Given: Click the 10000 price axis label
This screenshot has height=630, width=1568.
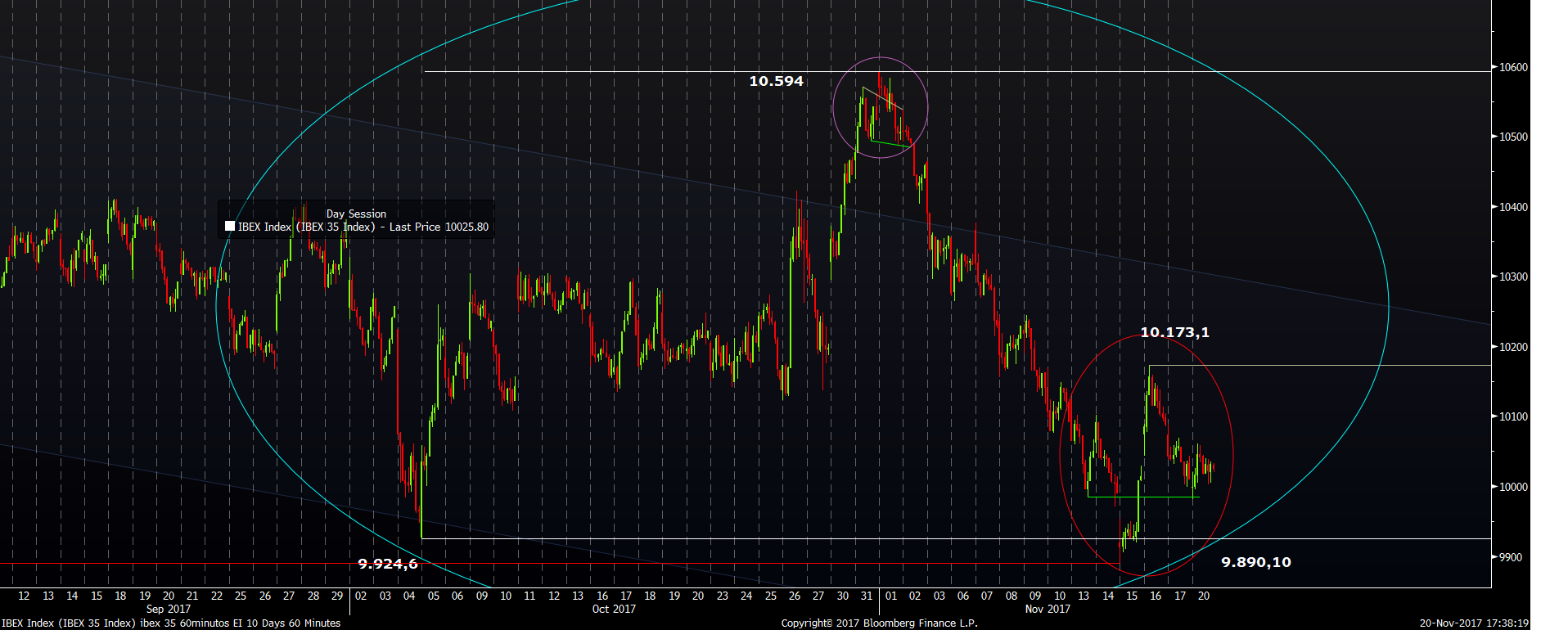Looking at the screenshot, I should 1513,487.
